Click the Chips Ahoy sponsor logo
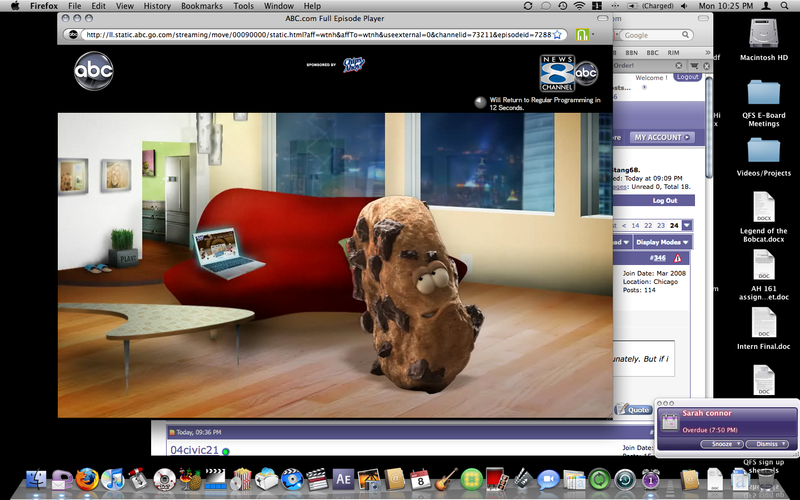Image resolution: width=800 pixels, height=500 pixels. click(x=354, y=65)
